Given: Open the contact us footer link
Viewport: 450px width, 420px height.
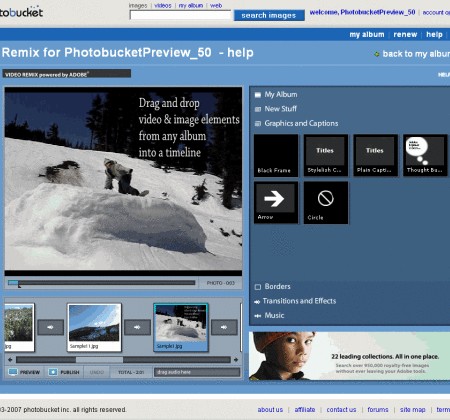Looking at the screenshot, I should [x=341, y=409].
